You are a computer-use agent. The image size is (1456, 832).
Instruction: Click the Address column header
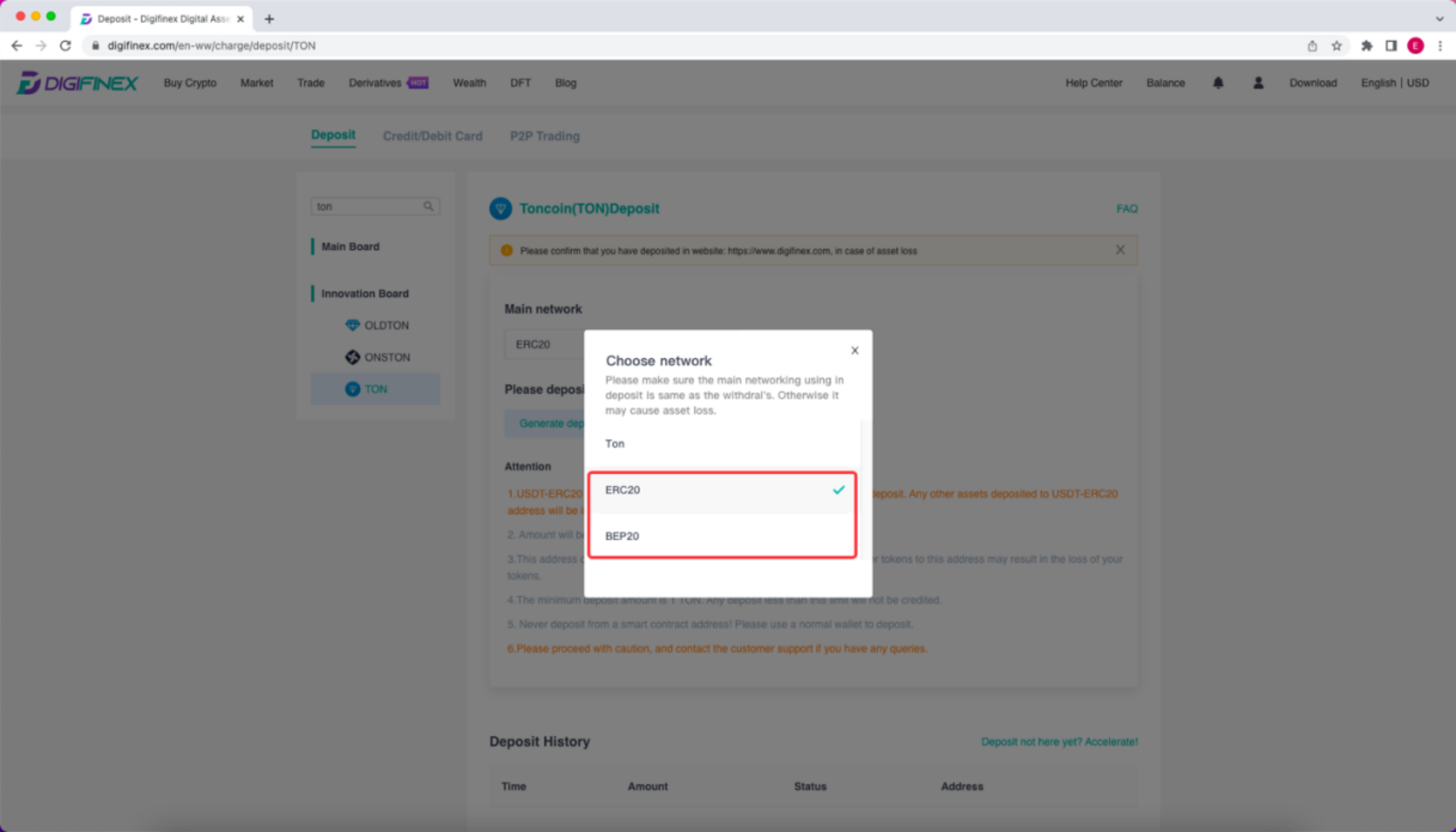pyautogui.click(x=962, y=786)
